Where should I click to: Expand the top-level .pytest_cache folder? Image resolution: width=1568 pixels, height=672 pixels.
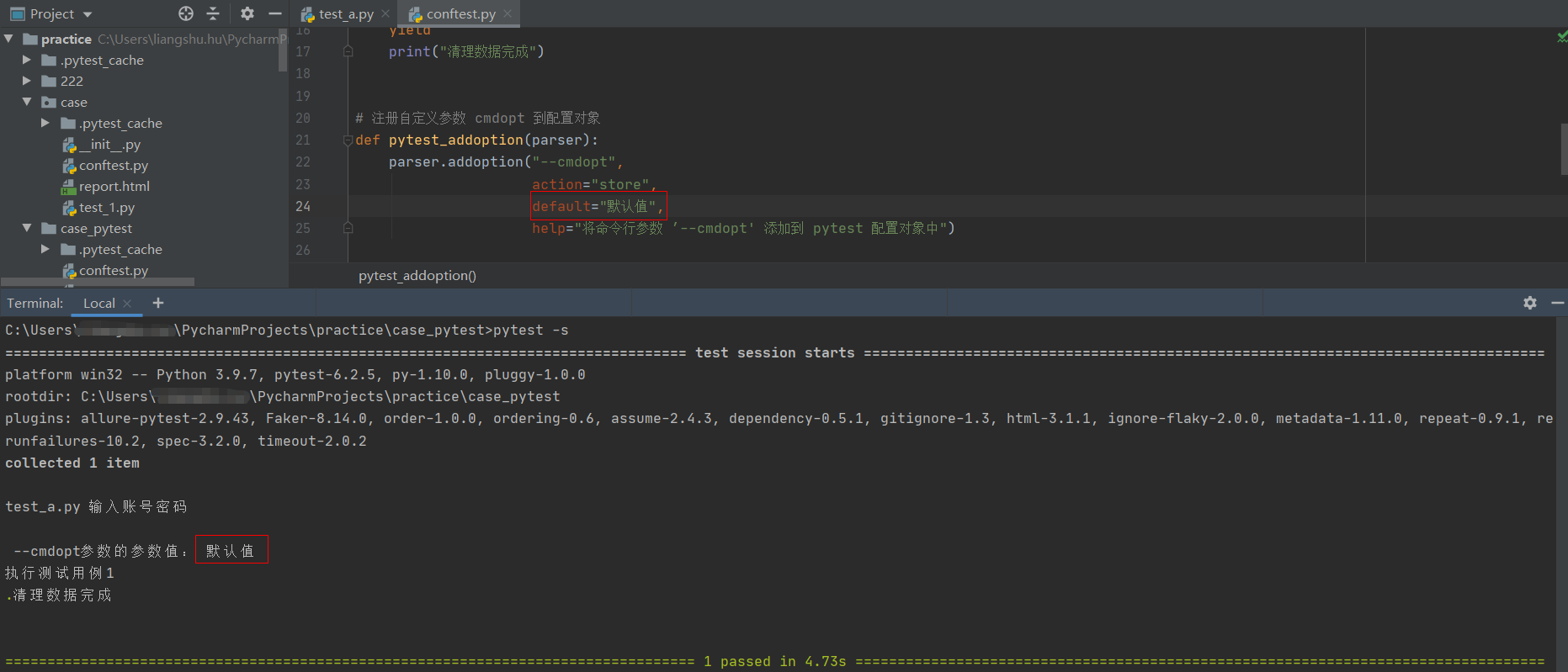click(27, 60)
